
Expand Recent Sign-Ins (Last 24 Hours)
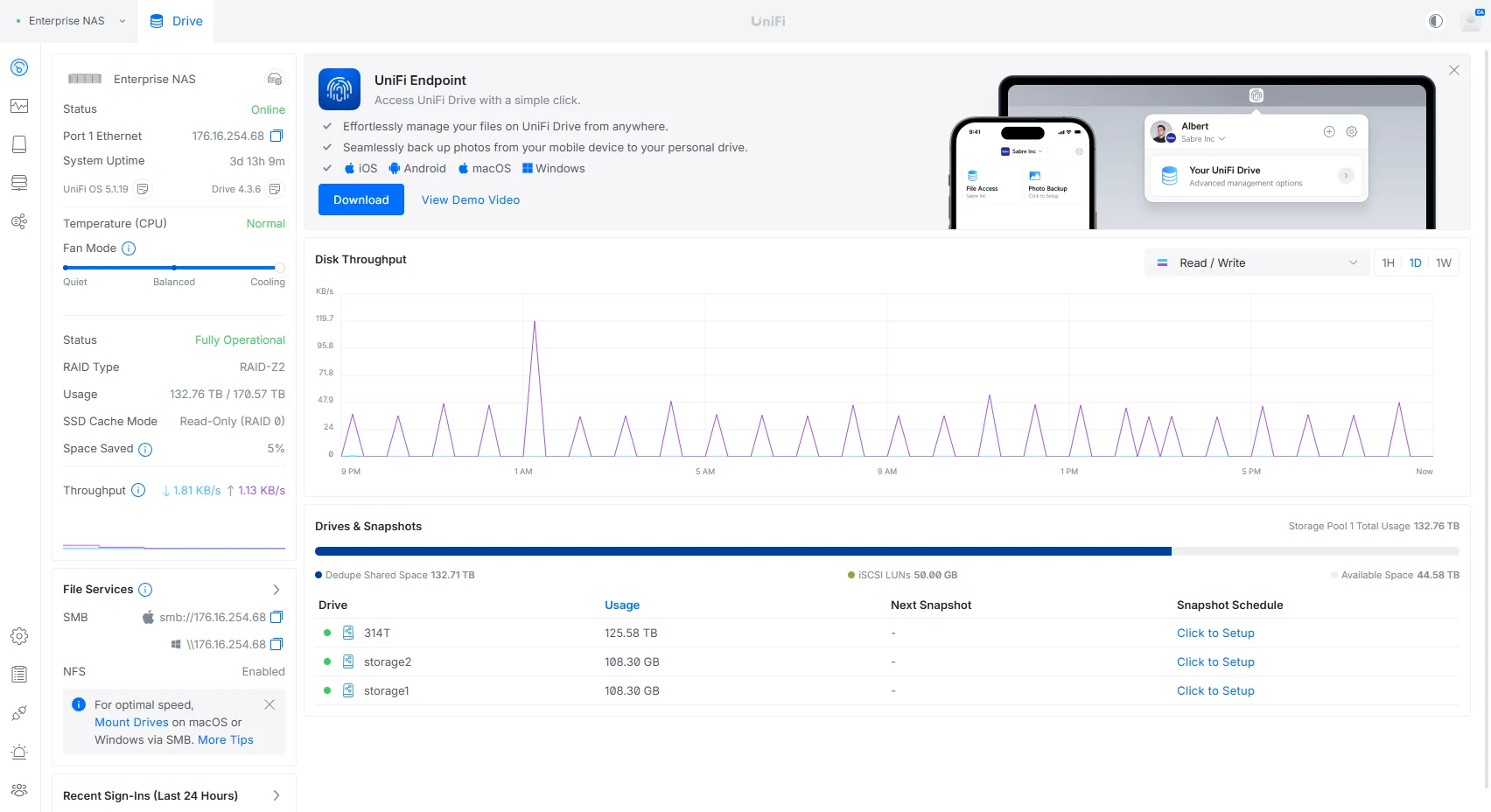(276, 795)
